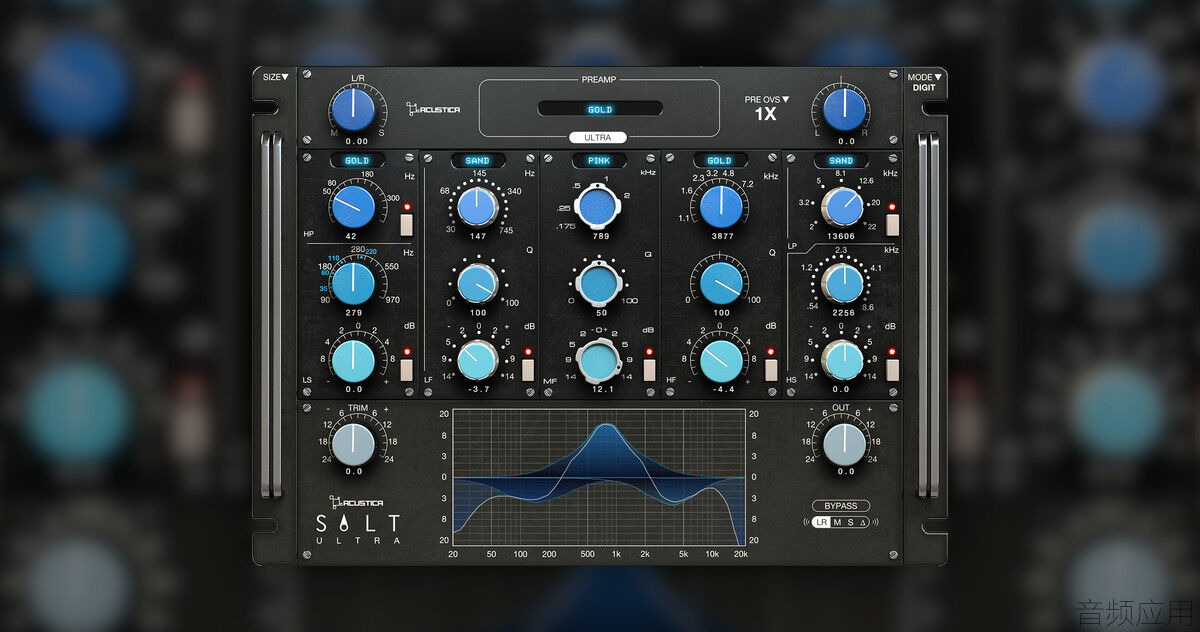Click the HF gain knob showing -4.4
Screen dimensions: 1200x632
[x=721, y=361]
